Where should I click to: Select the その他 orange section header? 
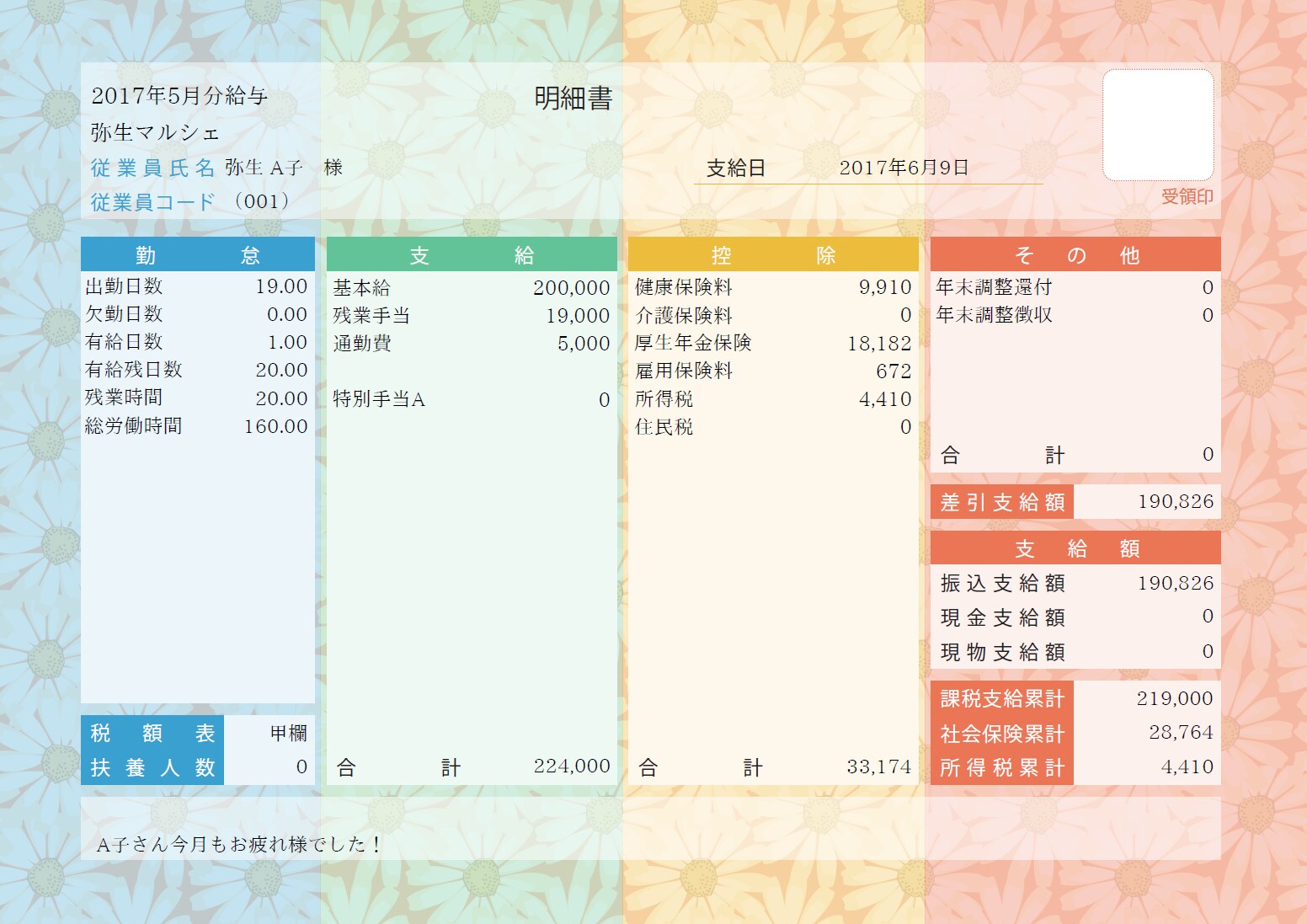click(x=1075, y=254)
